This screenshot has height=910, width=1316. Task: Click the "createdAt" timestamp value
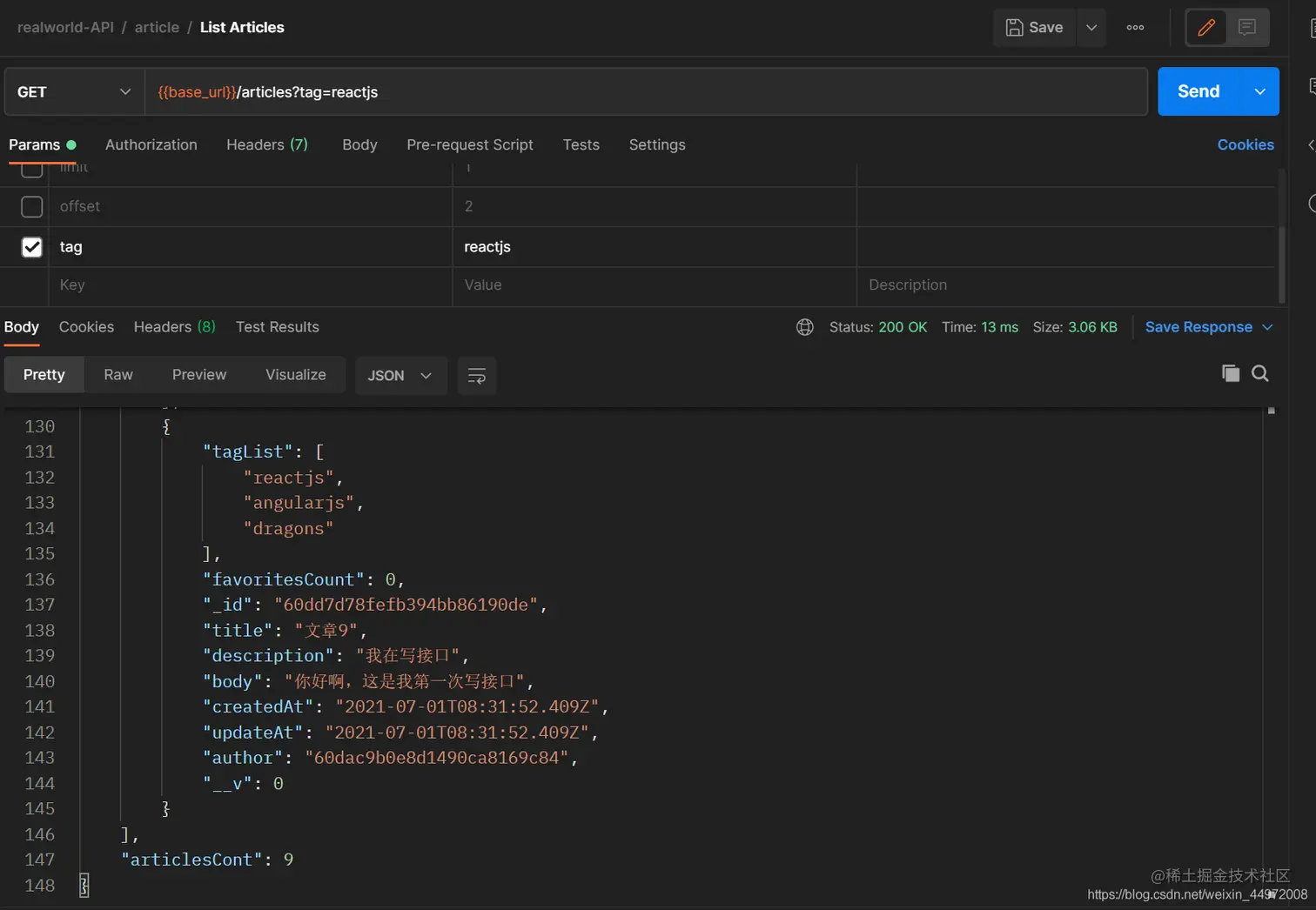467,706
